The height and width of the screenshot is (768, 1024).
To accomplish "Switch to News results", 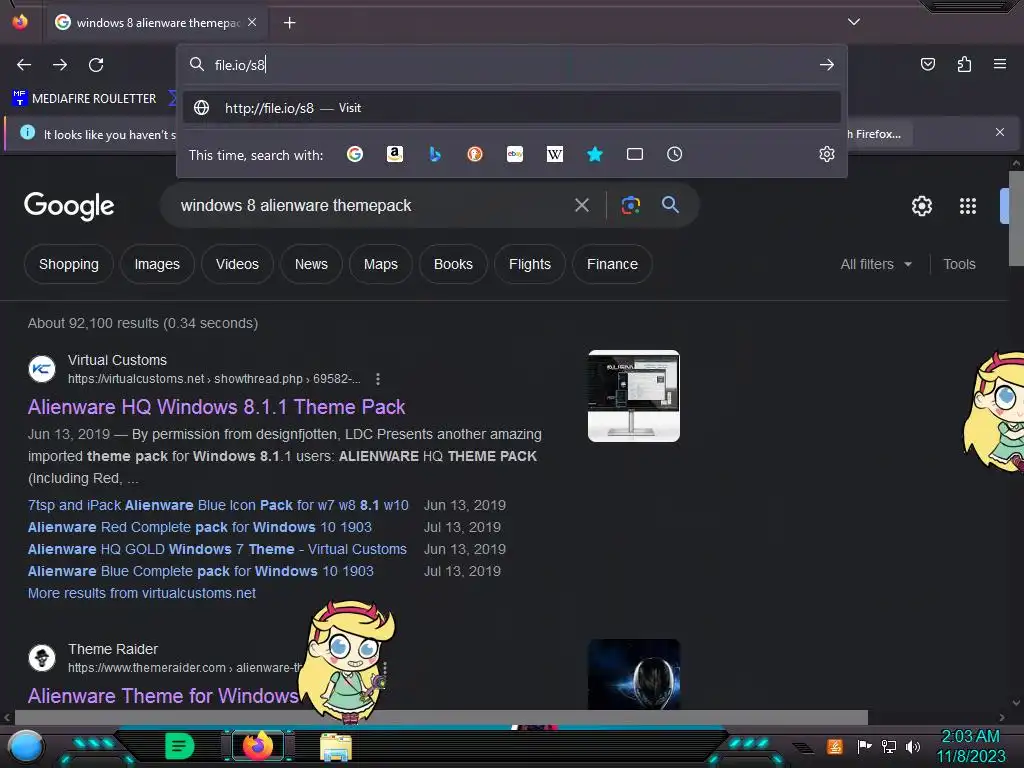I will tap(311, 264).
